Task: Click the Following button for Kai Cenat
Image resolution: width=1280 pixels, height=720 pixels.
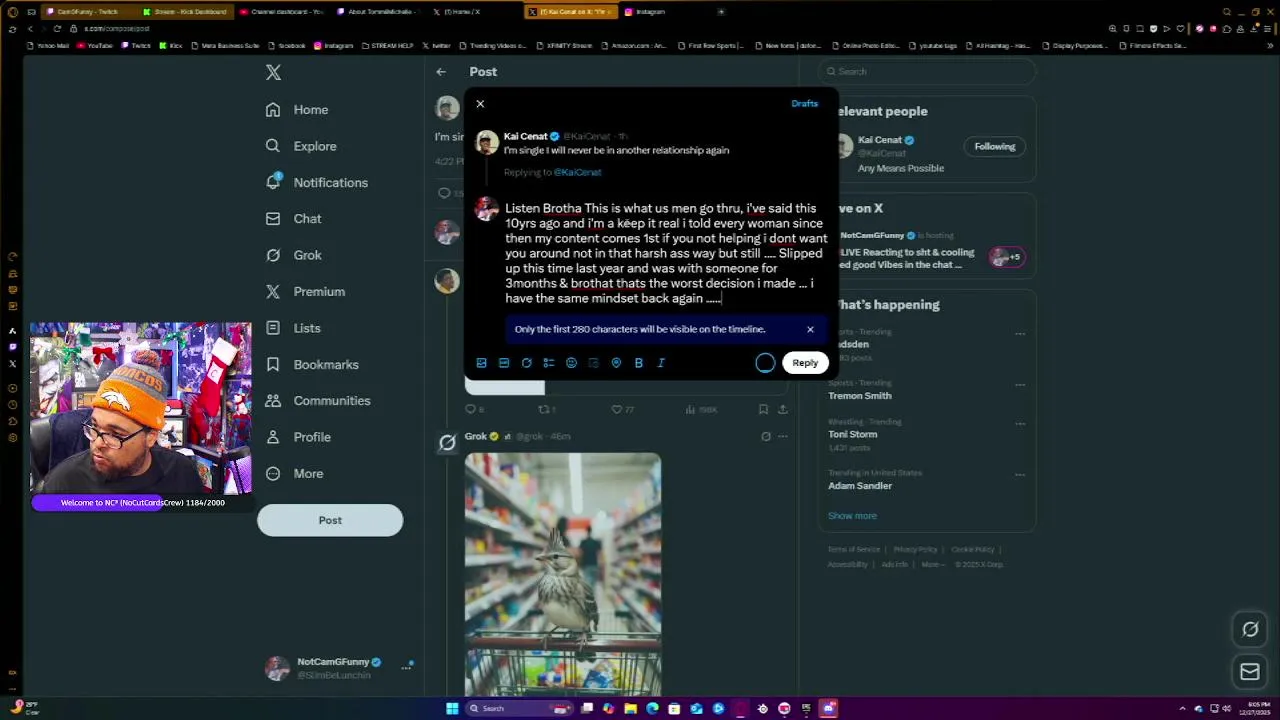Action: [x=995, y=147]
